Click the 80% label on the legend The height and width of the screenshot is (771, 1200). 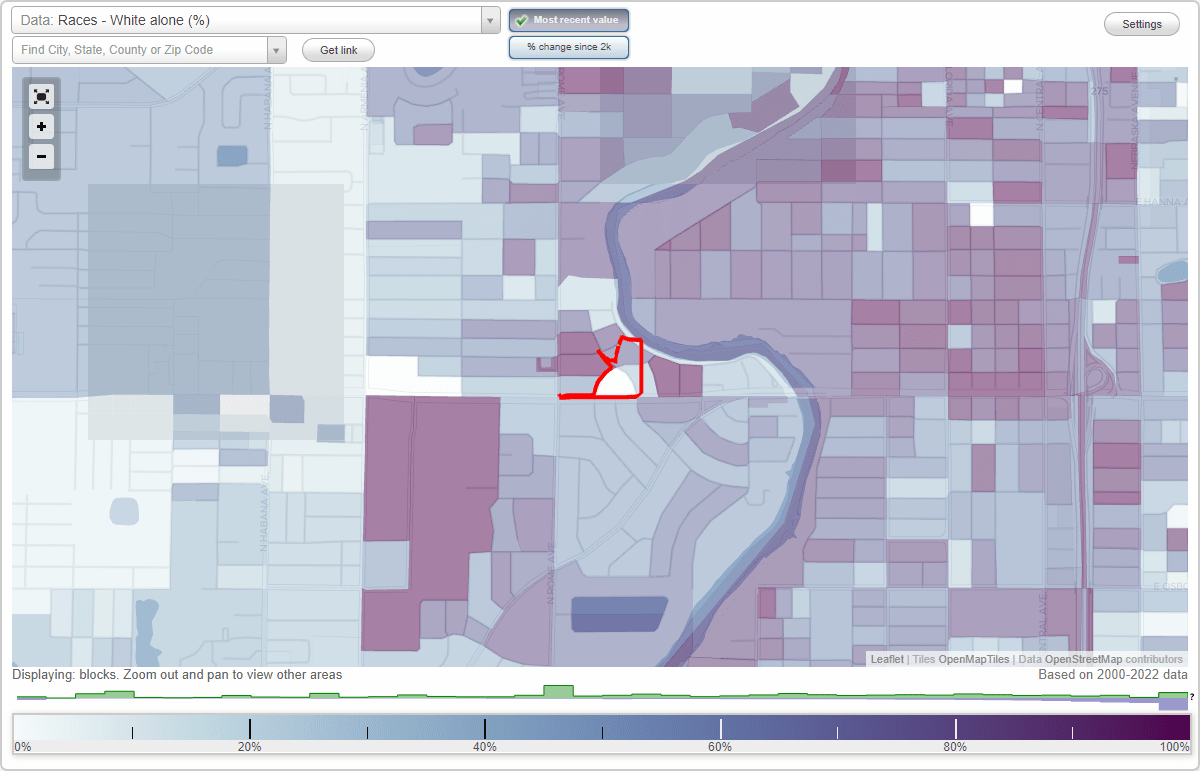click(955, 747)
